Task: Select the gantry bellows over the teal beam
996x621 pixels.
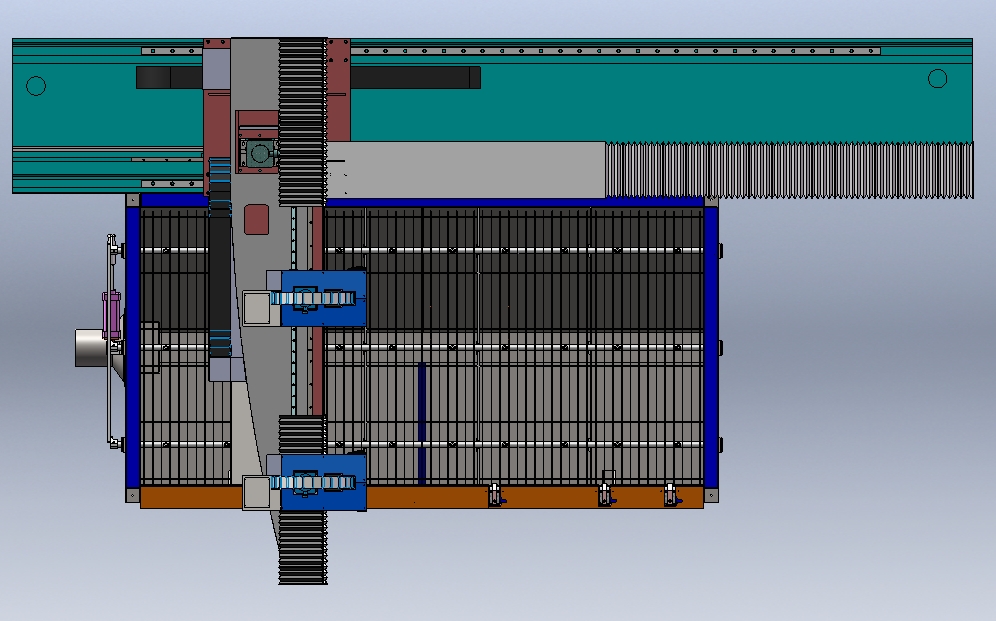Action: (x=303, y=122)
